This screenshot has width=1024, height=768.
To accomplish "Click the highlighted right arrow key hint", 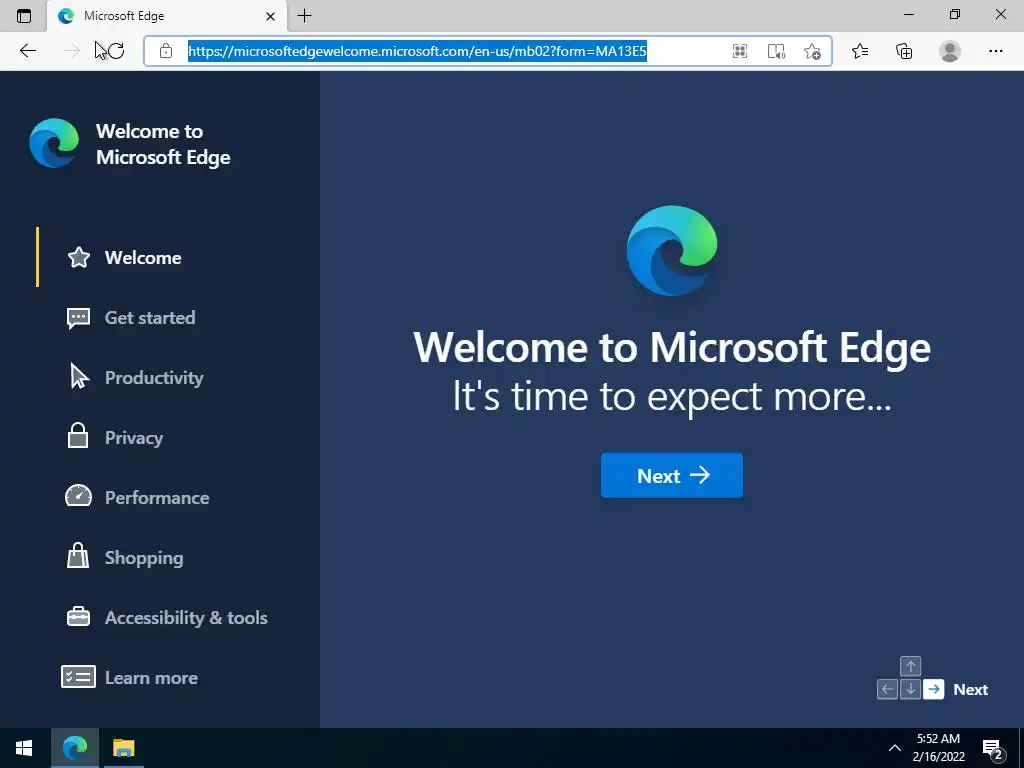I will (x=934, y=689).
